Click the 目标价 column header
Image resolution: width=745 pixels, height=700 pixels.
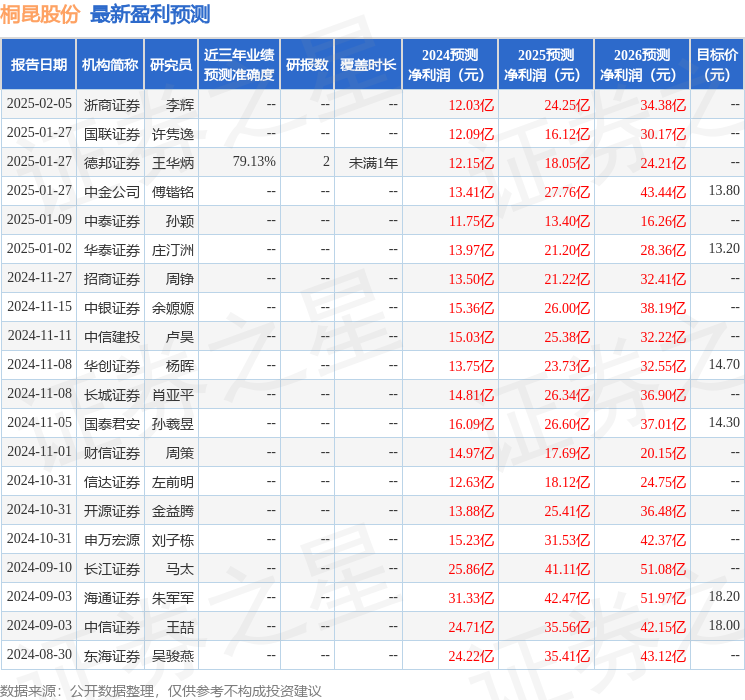[717, 65]
